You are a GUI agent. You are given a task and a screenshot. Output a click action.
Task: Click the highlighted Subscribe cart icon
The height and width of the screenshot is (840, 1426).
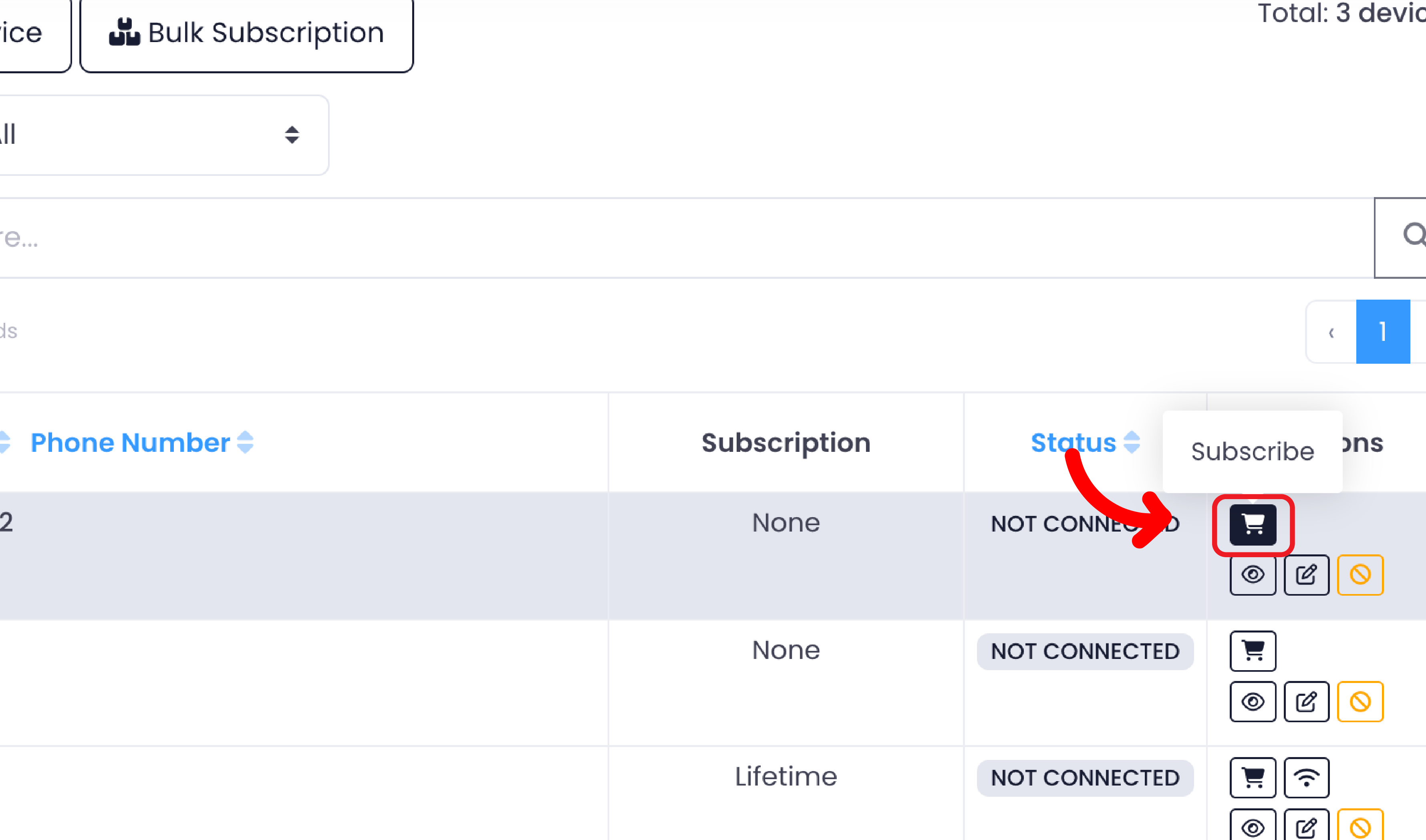click(x=1252, y=524)
